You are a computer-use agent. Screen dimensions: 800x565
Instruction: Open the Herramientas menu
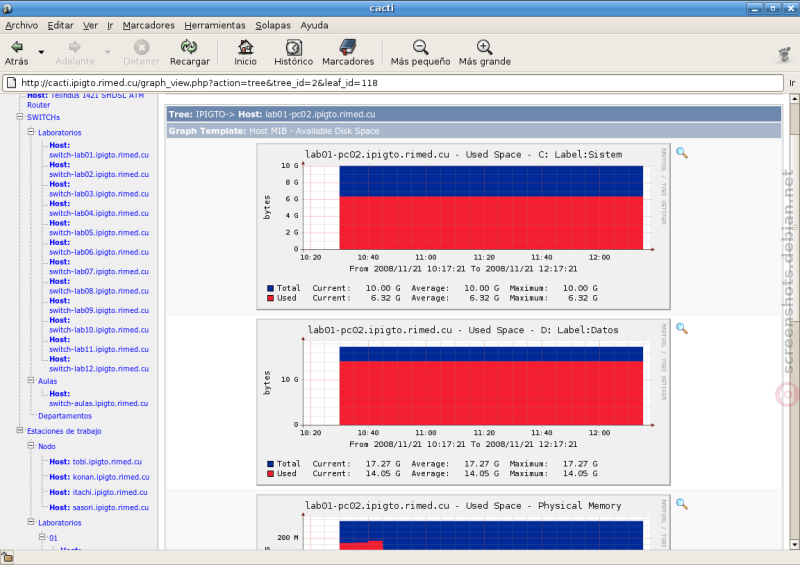(x=215, y=26)
